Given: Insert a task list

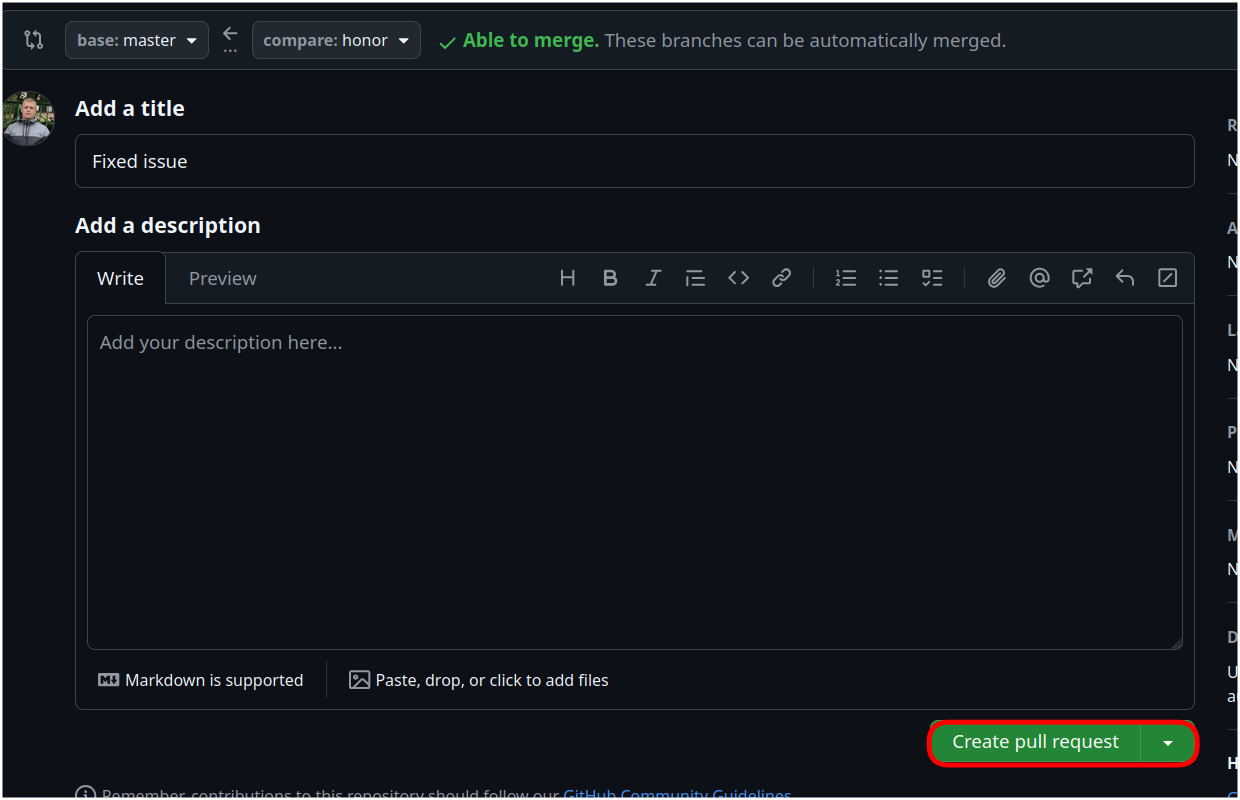Looking at the screenshot, I should (x=932, y=277).
